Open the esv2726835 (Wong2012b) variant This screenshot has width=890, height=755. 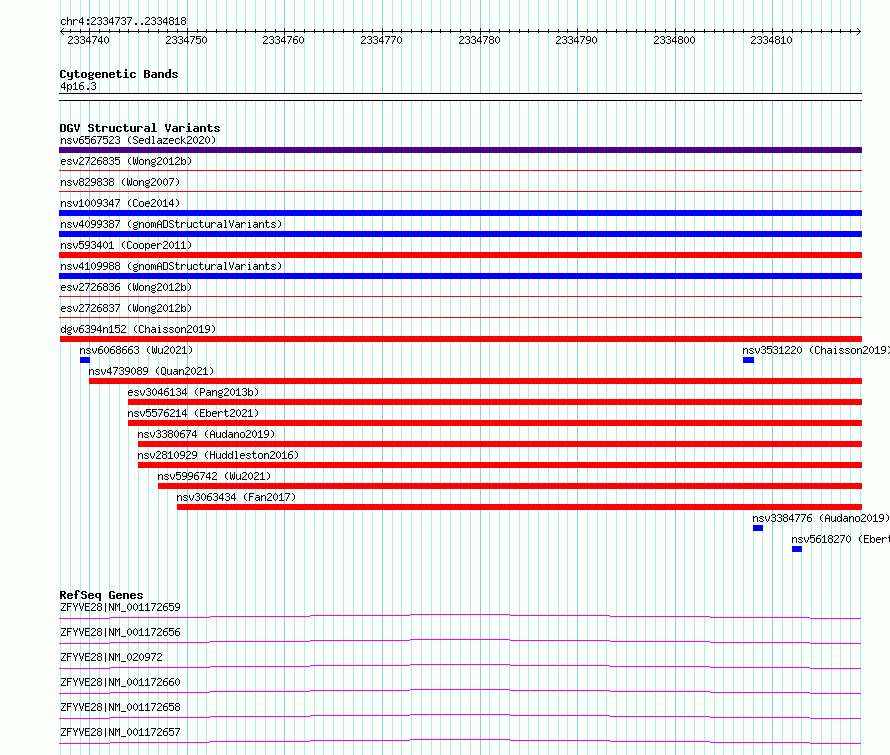(x=126, y=161)
